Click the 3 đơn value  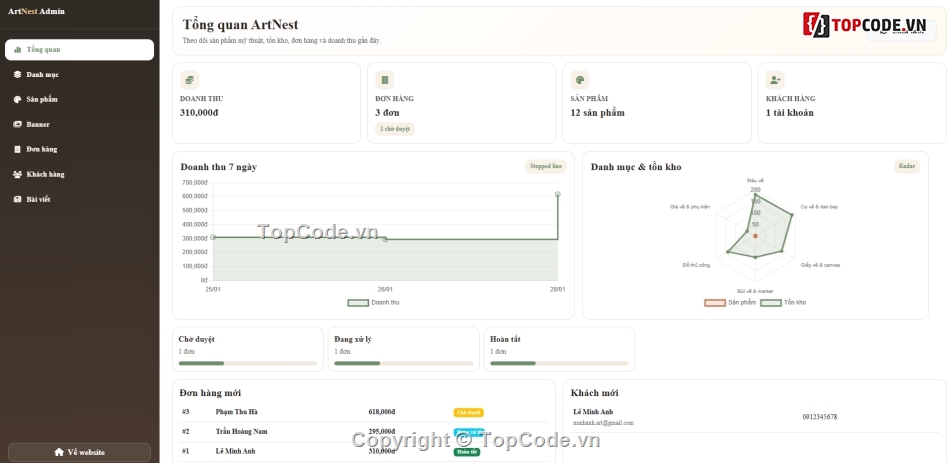point(387,113)
